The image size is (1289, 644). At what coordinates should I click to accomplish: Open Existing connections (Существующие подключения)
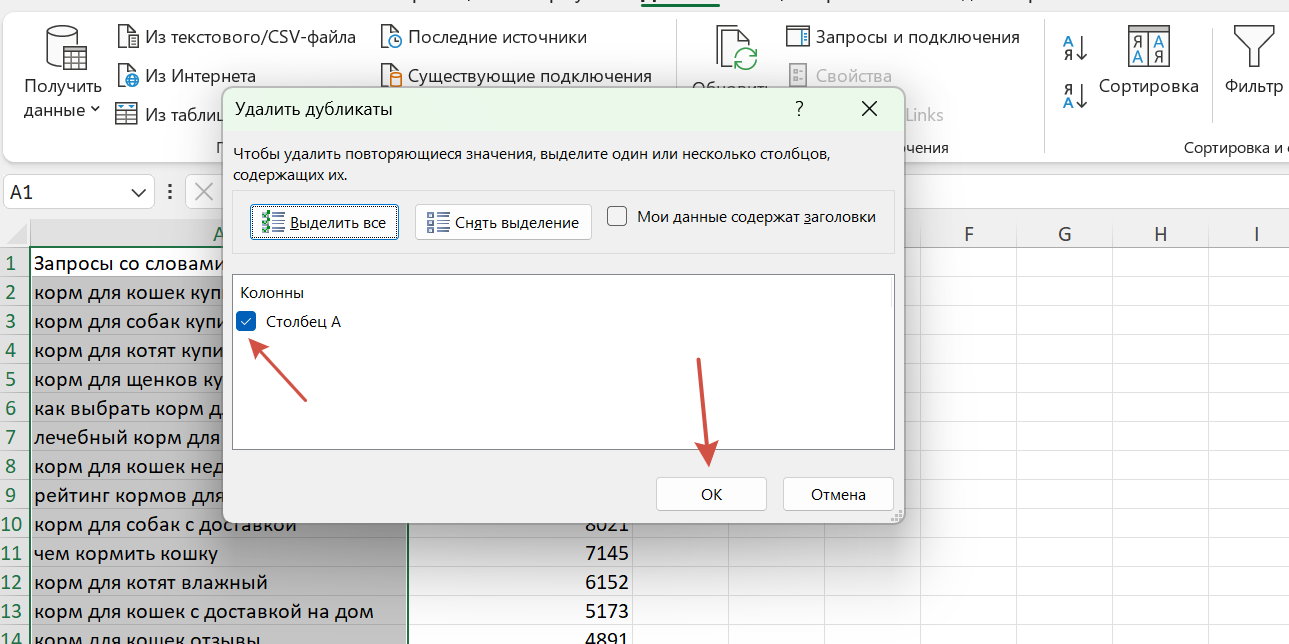tap(516, 76)
